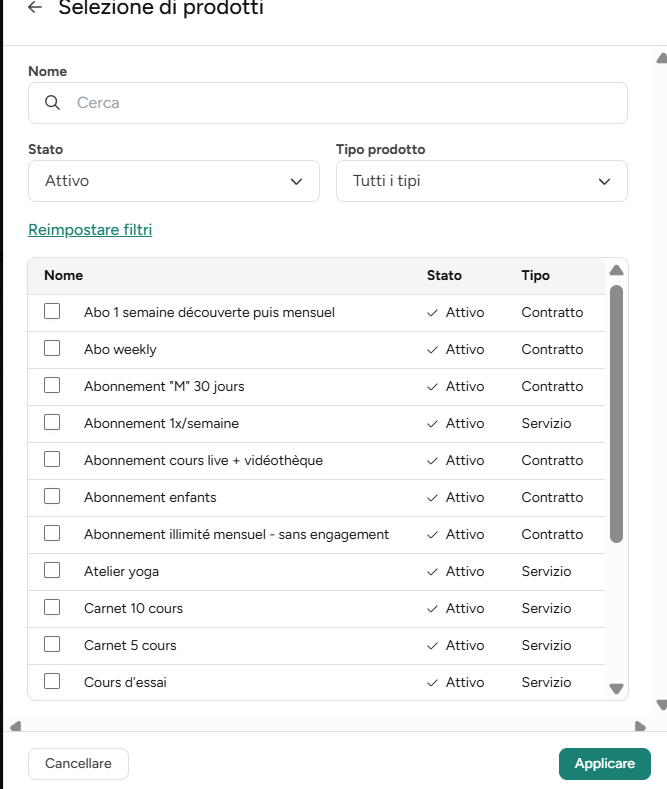Image resolution: width=667 pixels, height=789 pixels.
Task: Click the Stato column header in table
Action: pyautogui.click(x=444, y=275)
